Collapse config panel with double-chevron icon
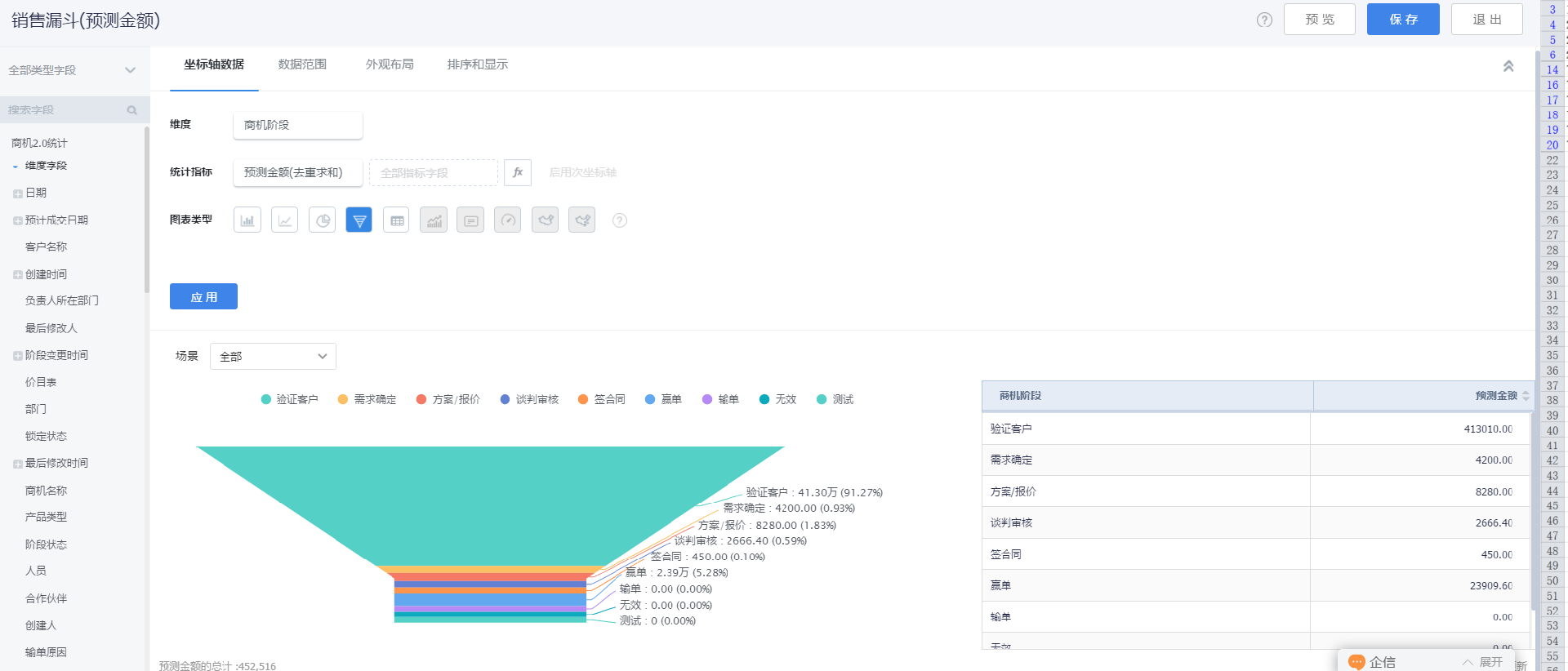Viewport: 1568px width, 671px height. tap(1508, 66)
